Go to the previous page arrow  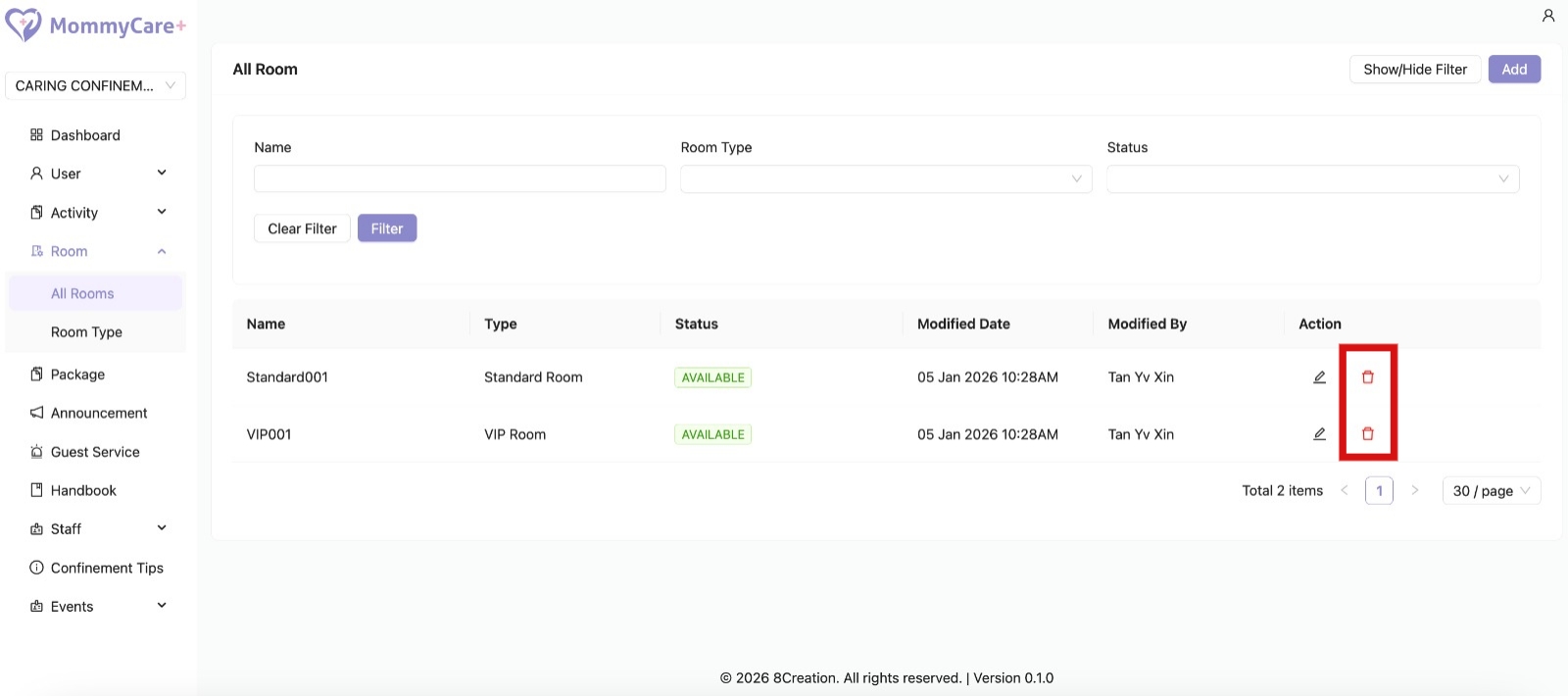point(1345,490)
